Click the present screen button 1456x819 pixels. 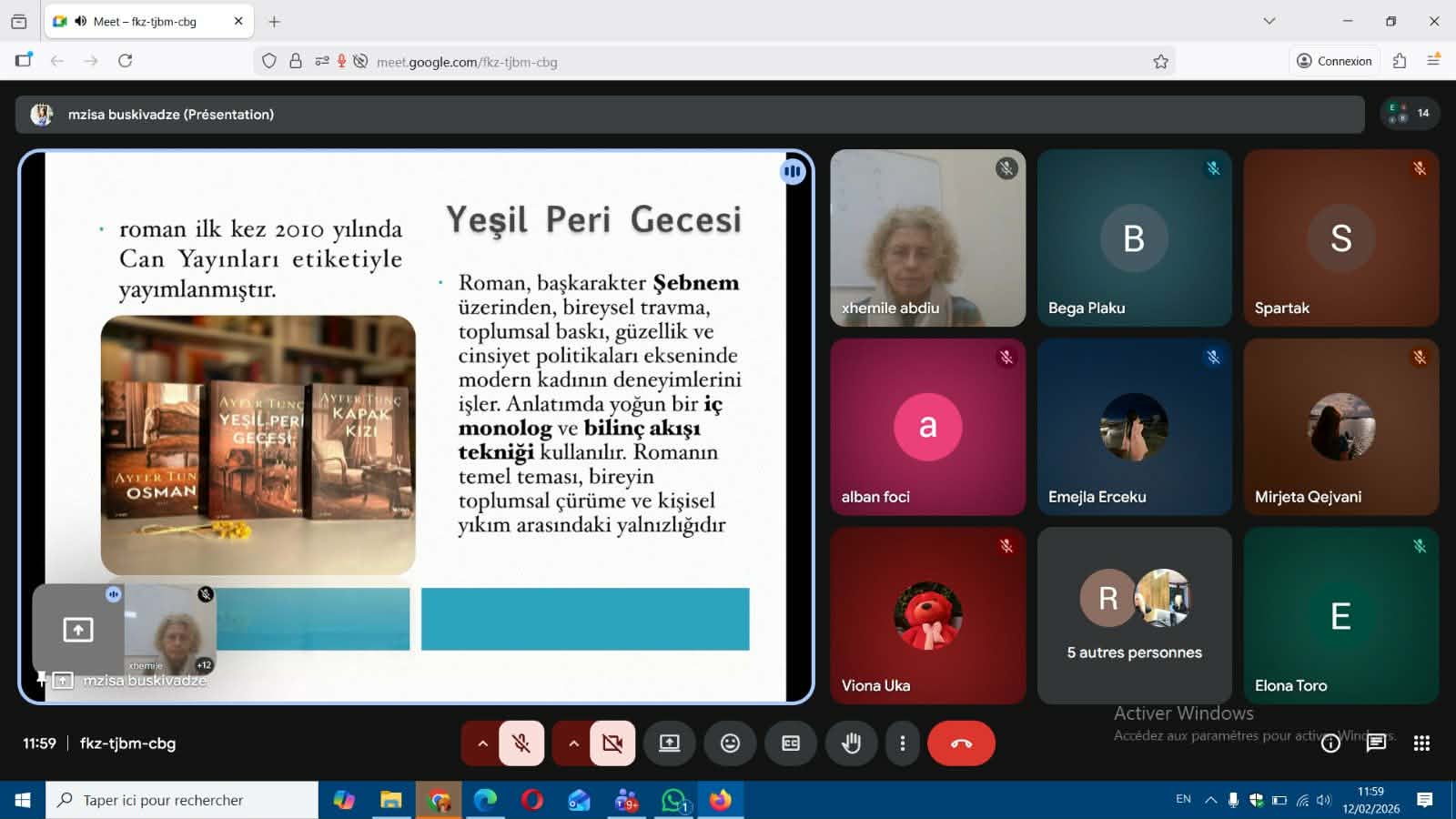coord(670,743)
